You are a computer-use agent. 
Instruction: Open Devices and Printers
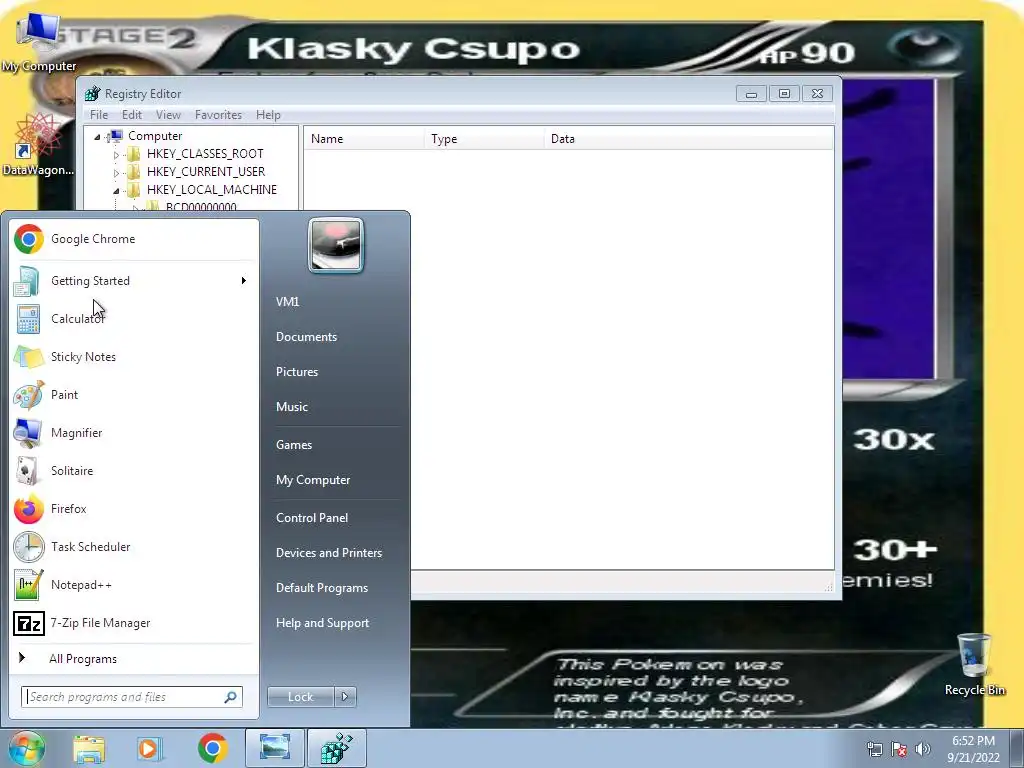click(328, 553)
